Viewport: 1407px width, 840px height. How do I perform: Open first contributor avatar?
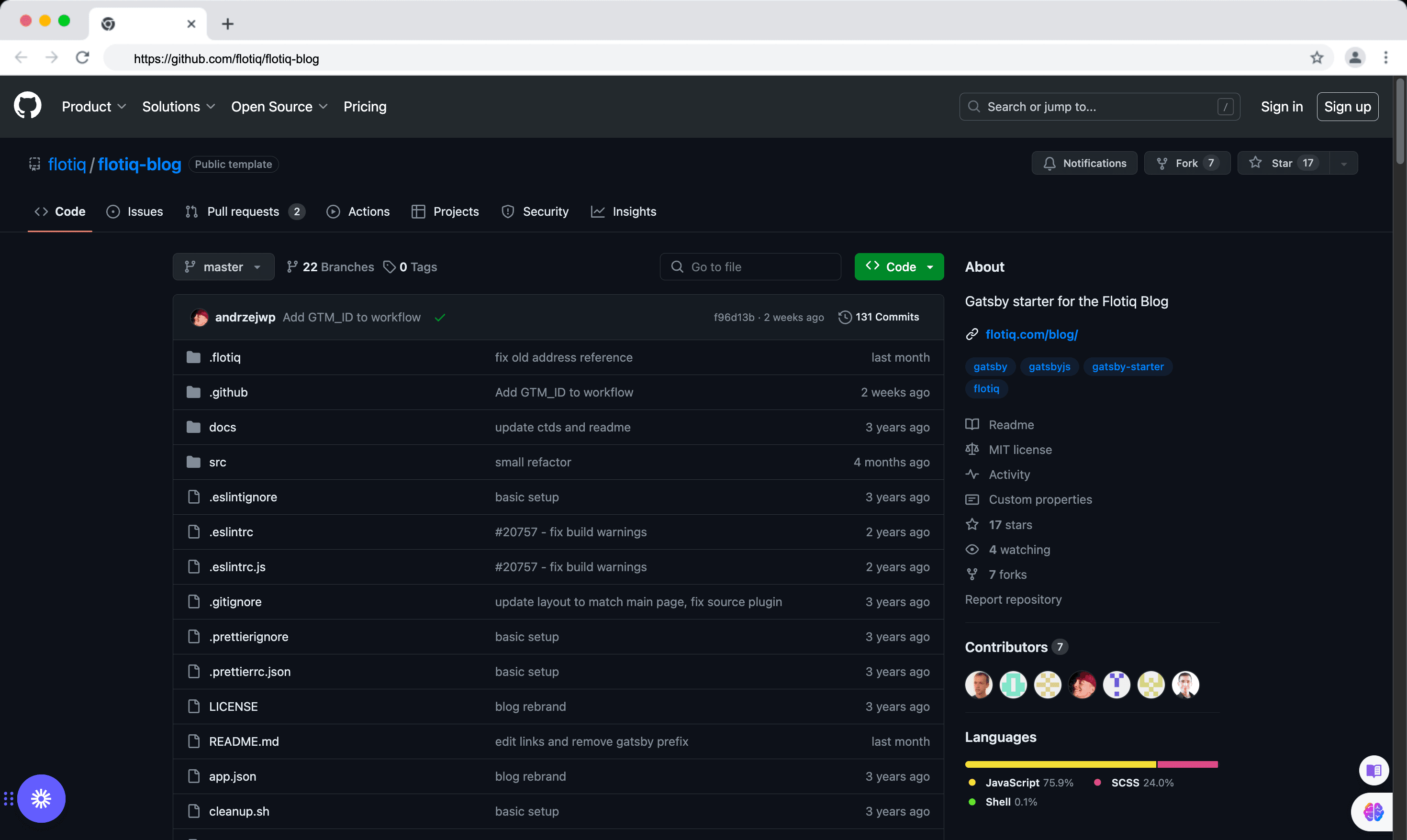coord(978,685)
